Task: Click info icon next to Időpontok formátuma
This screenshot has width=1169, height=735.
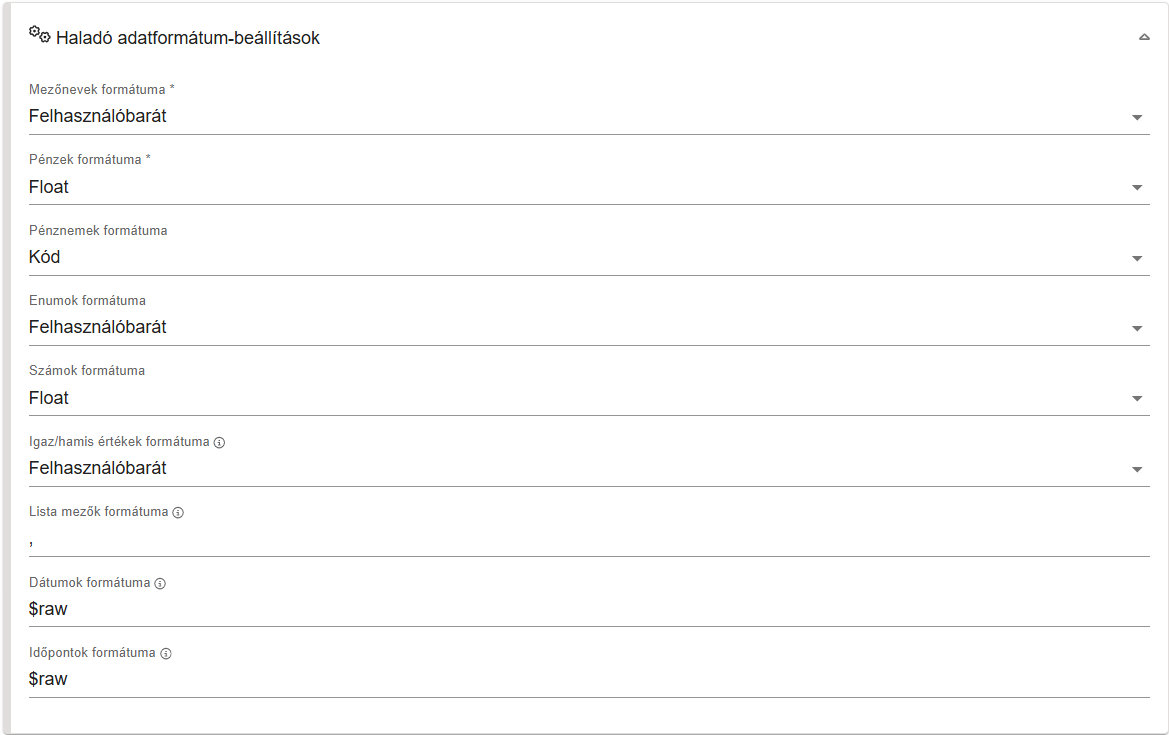Action: point(166,654)
